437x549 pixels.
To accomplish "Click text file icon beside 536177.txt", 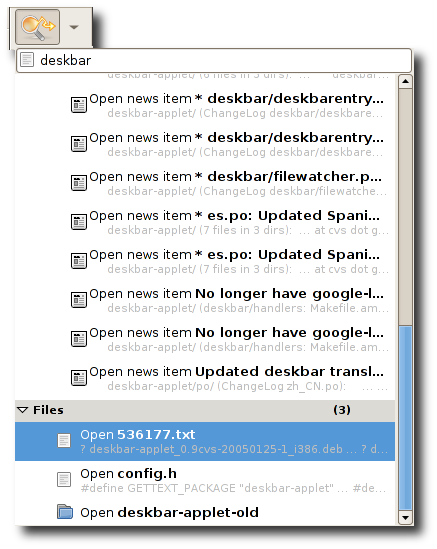I will point(64,440).
